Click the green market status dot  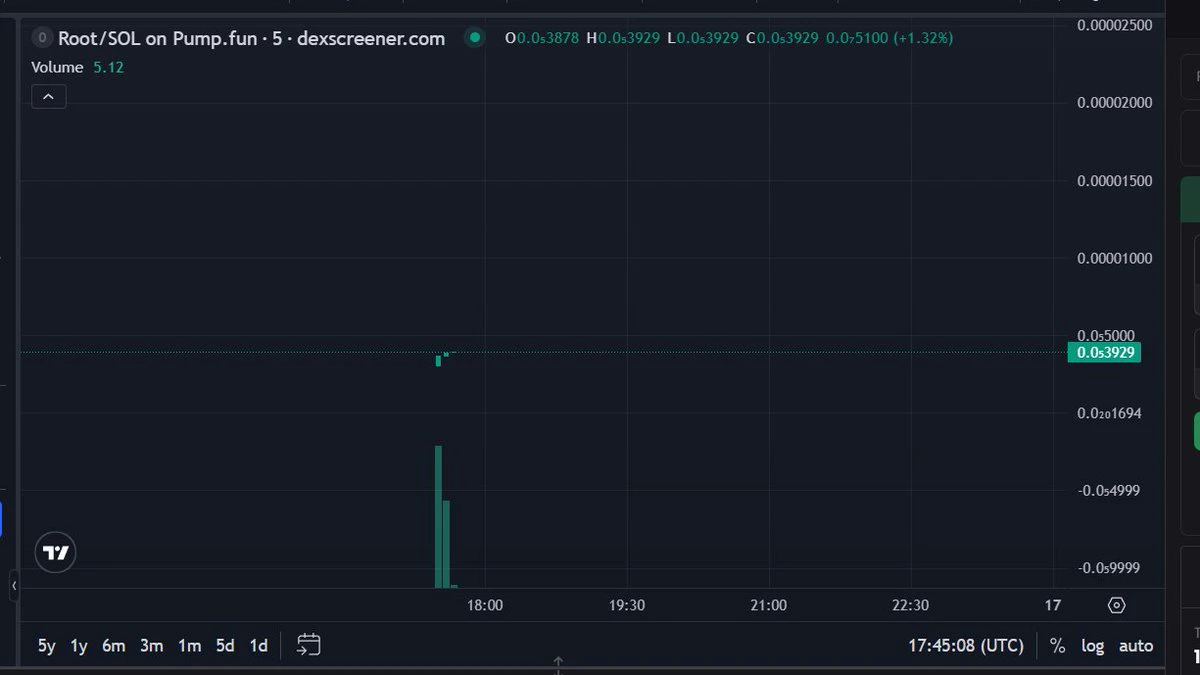[x=475, y=38]
